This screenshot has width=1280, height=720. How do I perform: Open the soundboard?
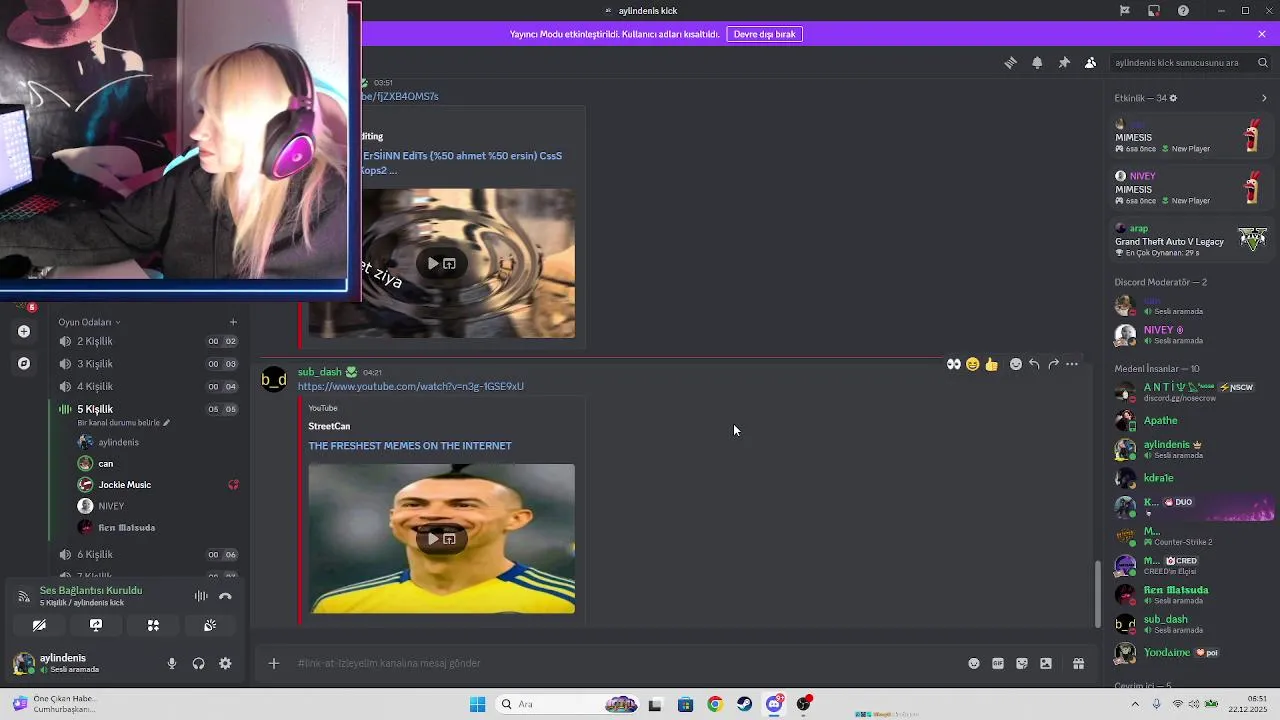pyautogui.click(x=210, y=625)
